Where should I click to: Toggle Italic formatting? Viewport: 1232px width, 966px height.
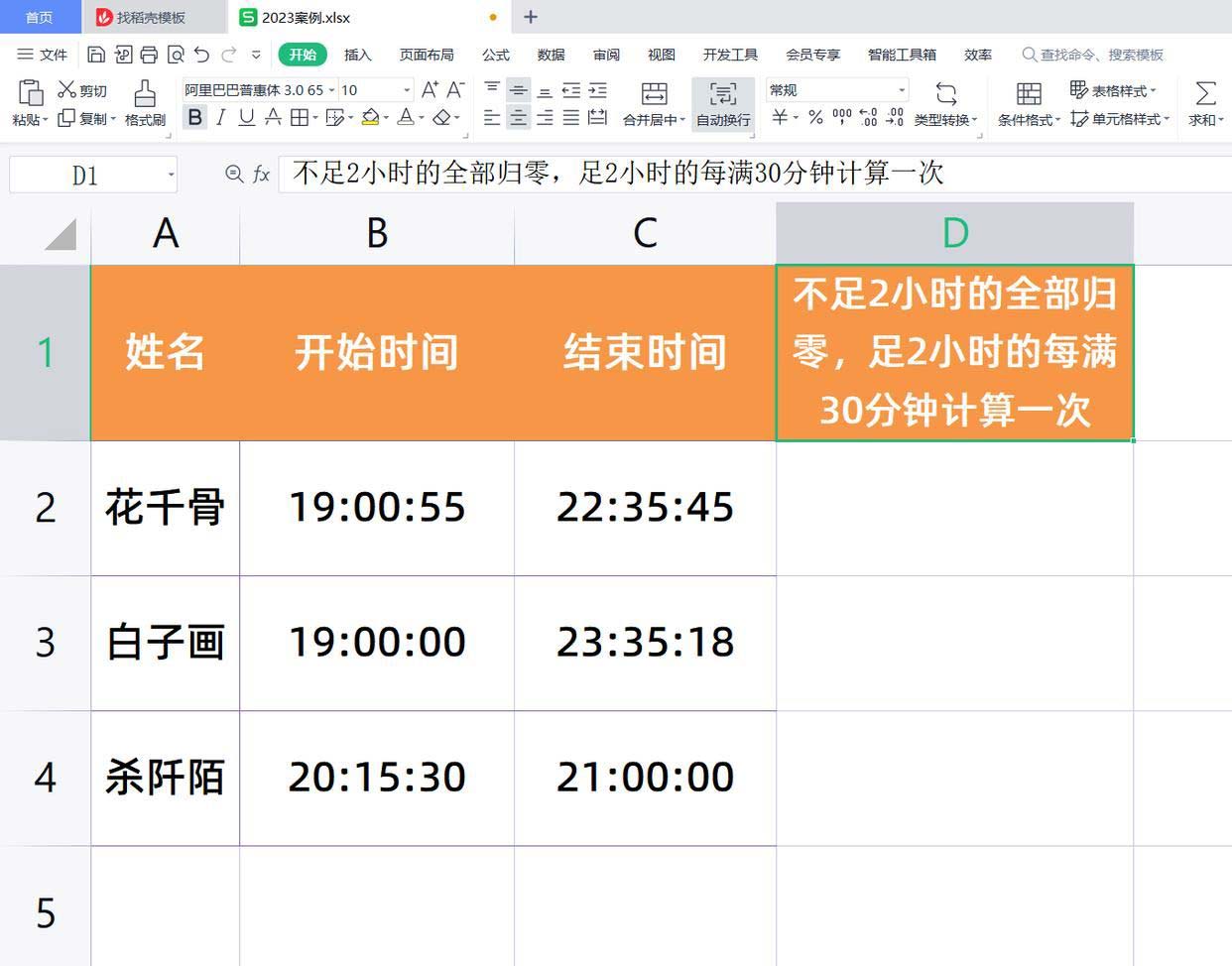point(220,118)
